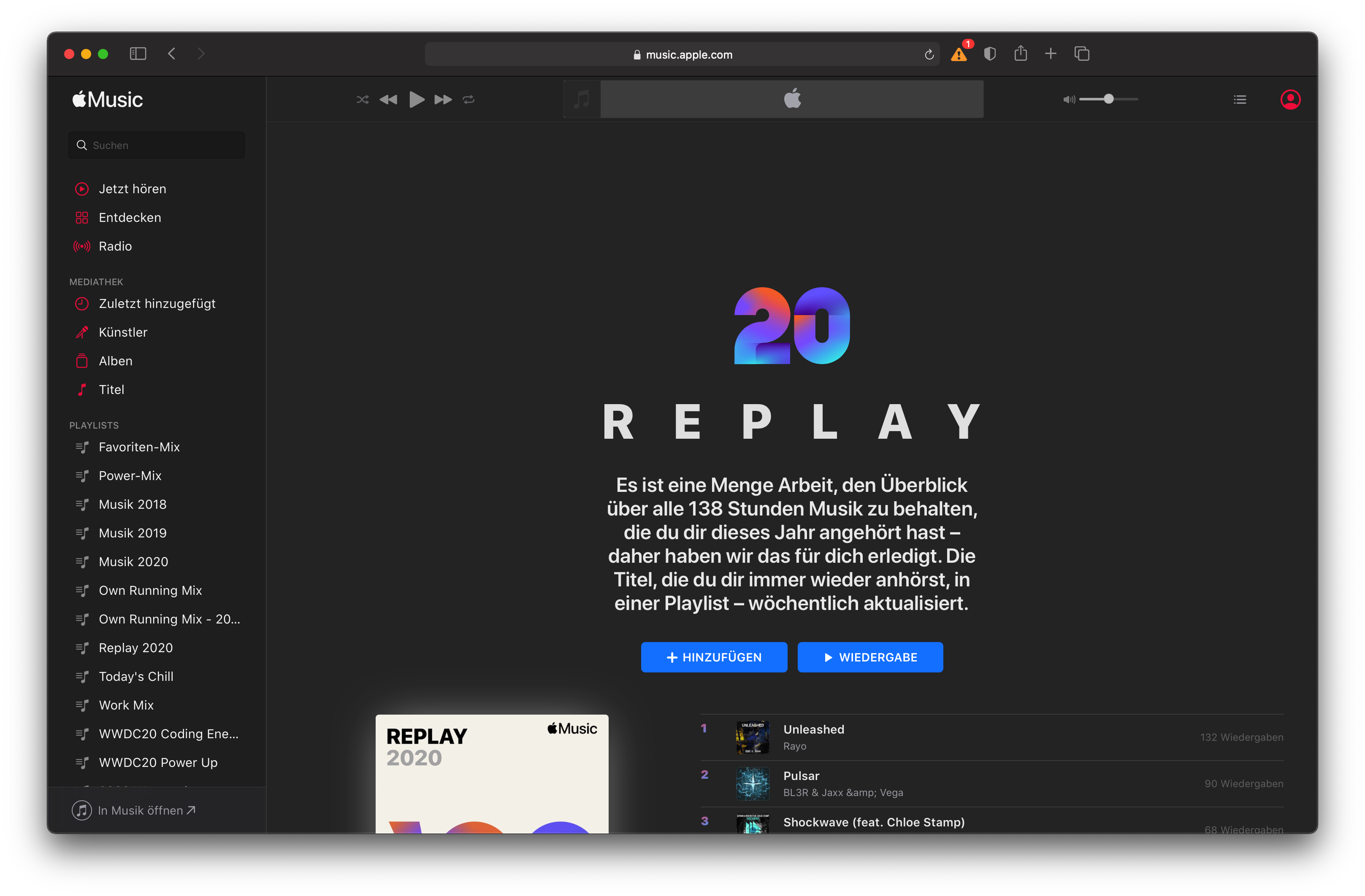Click the Apple Music logo
The width and height of the screenshot is (1365, 896).
pyautogui.click(x=108, y=100)
